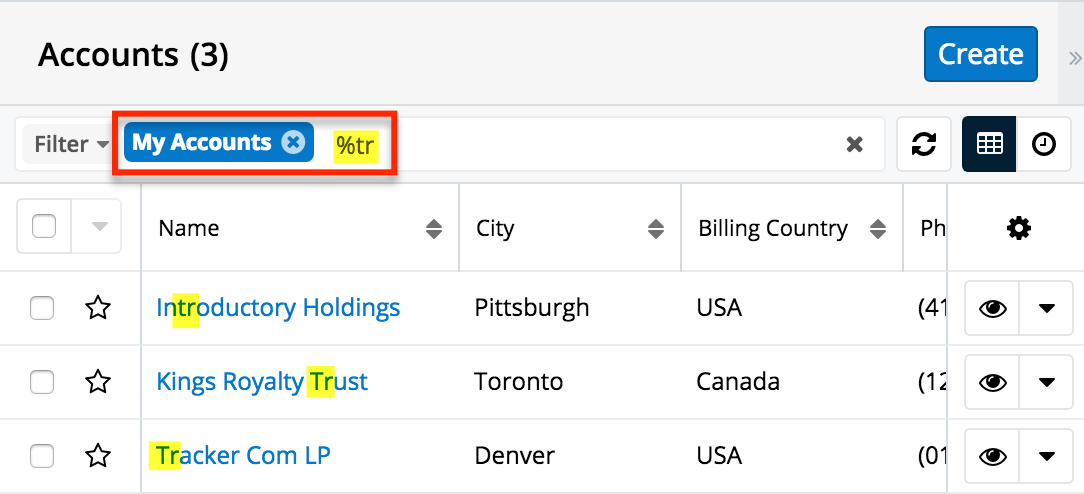The width and height of the screenshot is (1084, 494).
Task: Expand the mass actions dropdown arrow
Action: pos(99,226)
